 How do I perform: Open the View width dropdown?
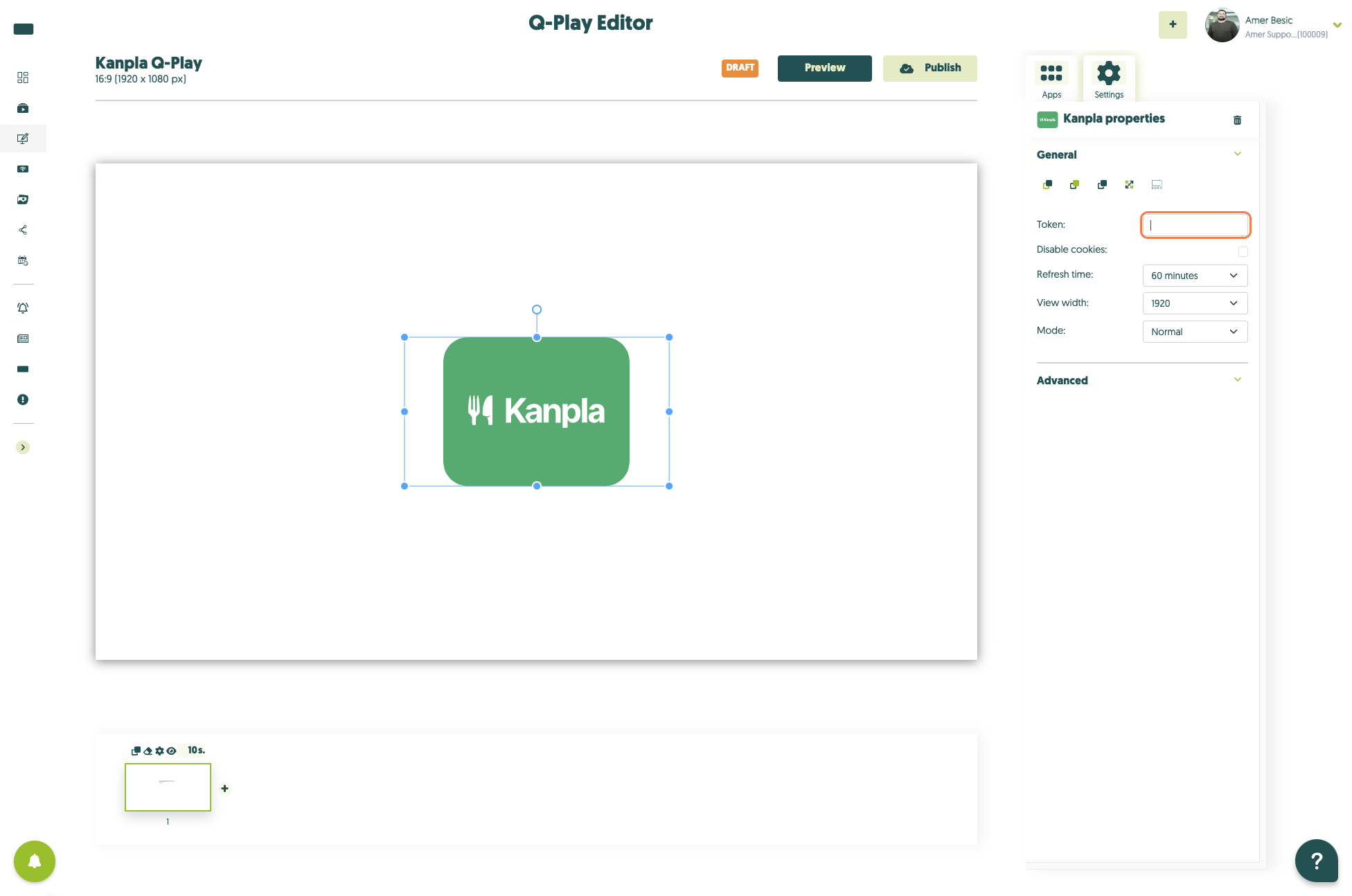pos(1195,303)
